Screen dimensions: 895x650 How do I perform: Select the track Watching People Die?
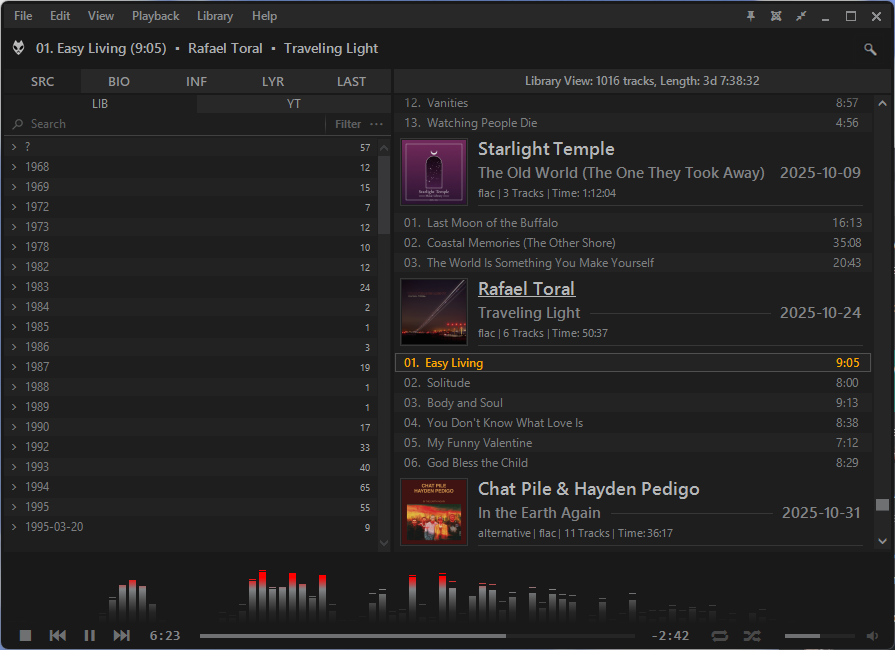click(x=632, y=123)
